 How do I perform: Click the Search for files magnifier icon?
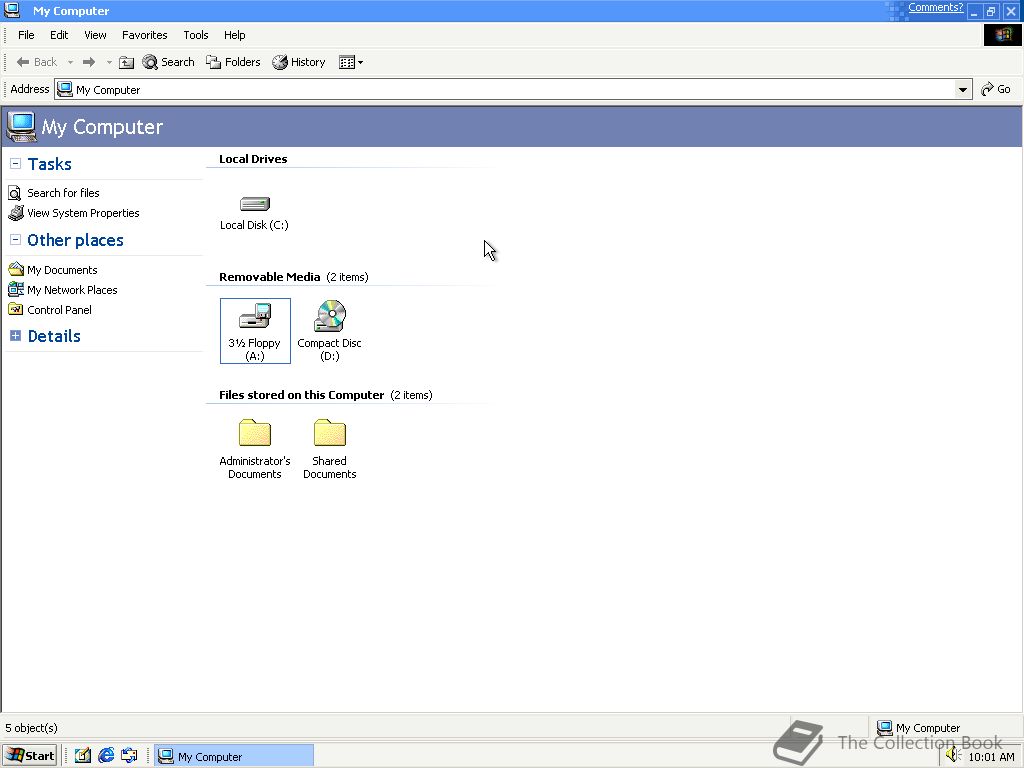[x=14, y=193]
